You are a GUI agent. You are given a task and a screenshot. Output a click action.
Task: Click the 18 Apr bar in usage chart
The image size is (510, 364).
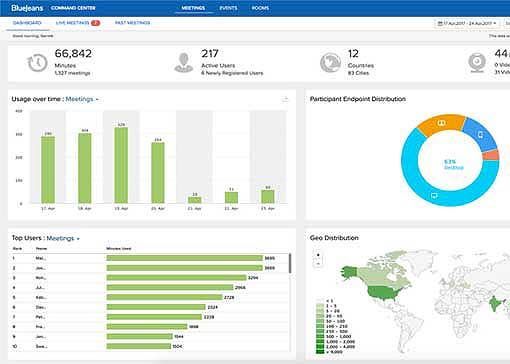coord(85,168)
